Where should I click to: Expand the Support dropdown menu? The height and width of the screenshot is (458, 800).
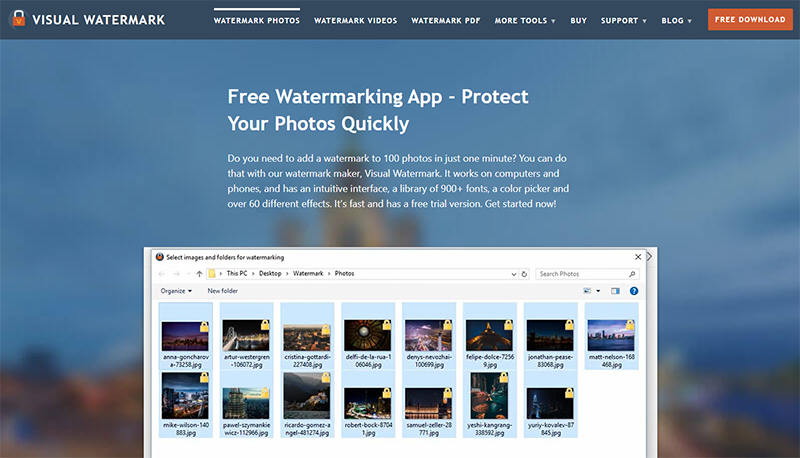pyautogui.click(x=623, y=20)
